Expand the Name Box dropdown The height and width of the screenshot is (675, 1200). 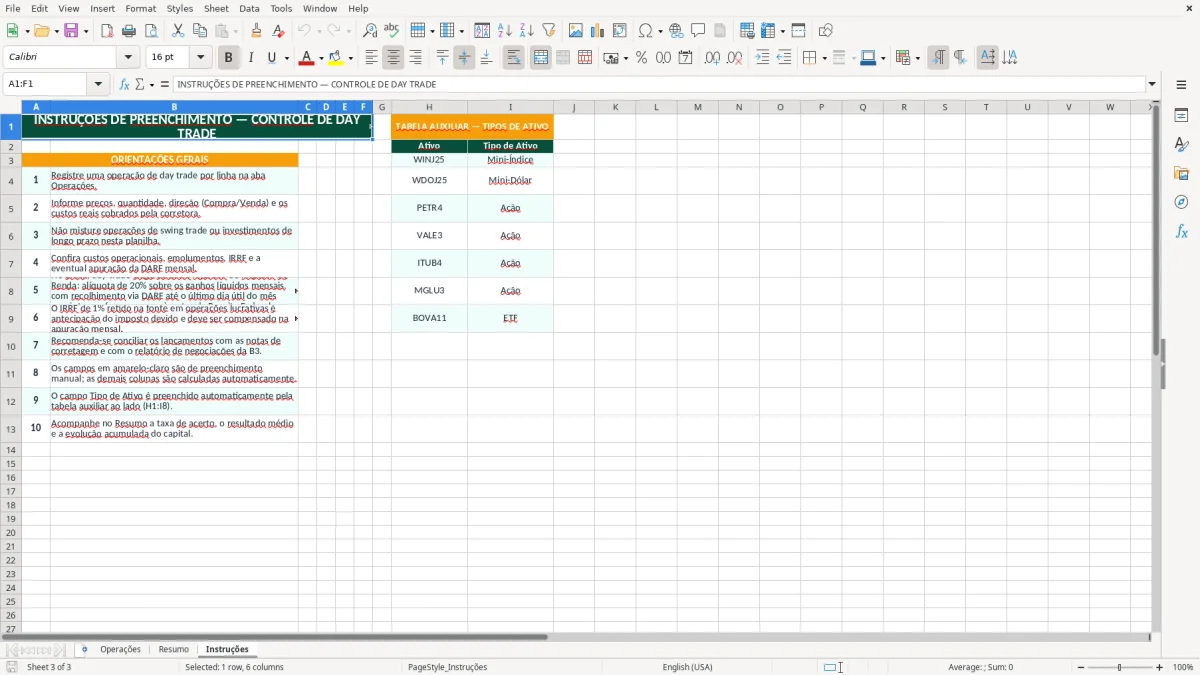click(98, 84)
